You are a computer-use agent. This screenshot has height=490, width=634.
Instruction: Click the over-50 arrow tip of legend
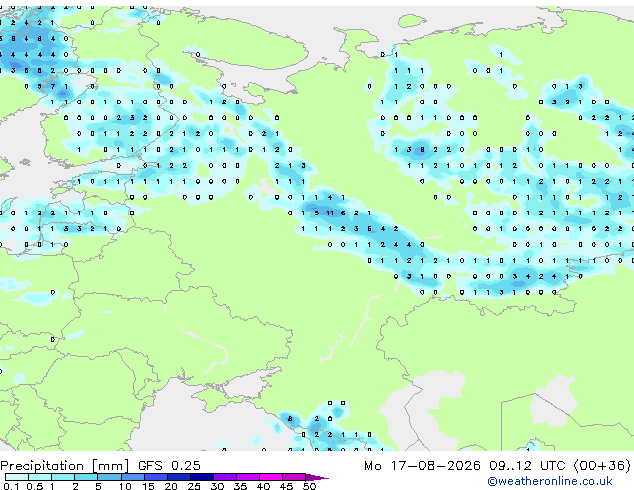click(317, 478)
